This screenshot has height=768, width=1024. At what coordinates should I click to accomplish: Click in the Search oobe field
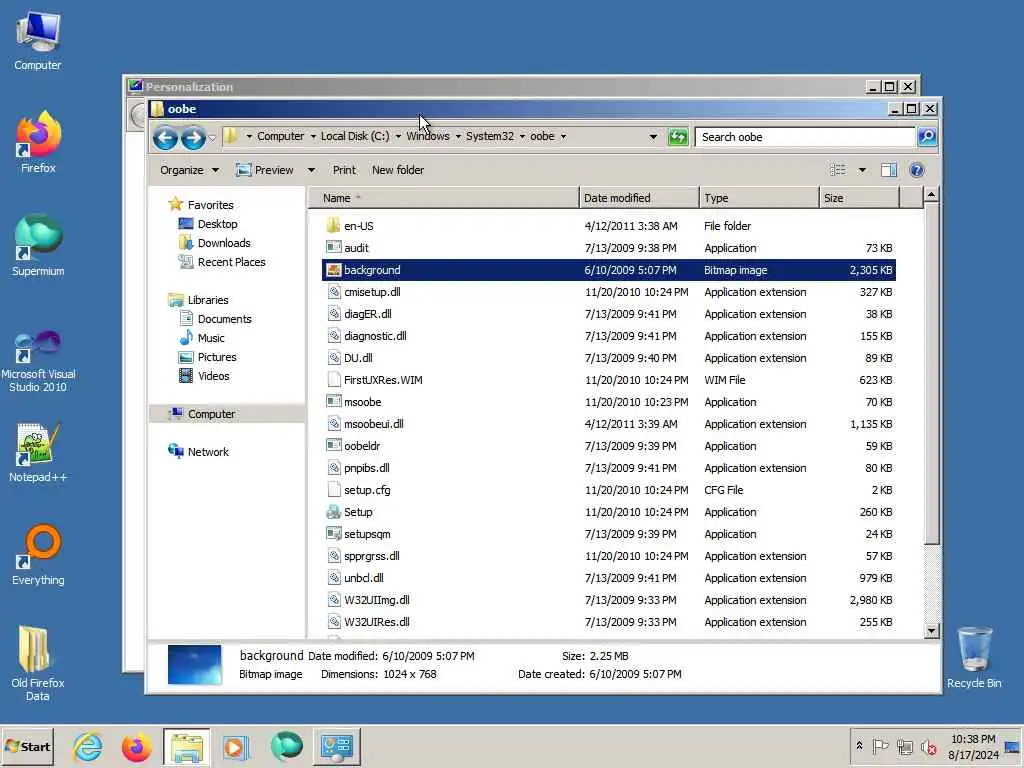pyautogui.click(x=805, y=137)
